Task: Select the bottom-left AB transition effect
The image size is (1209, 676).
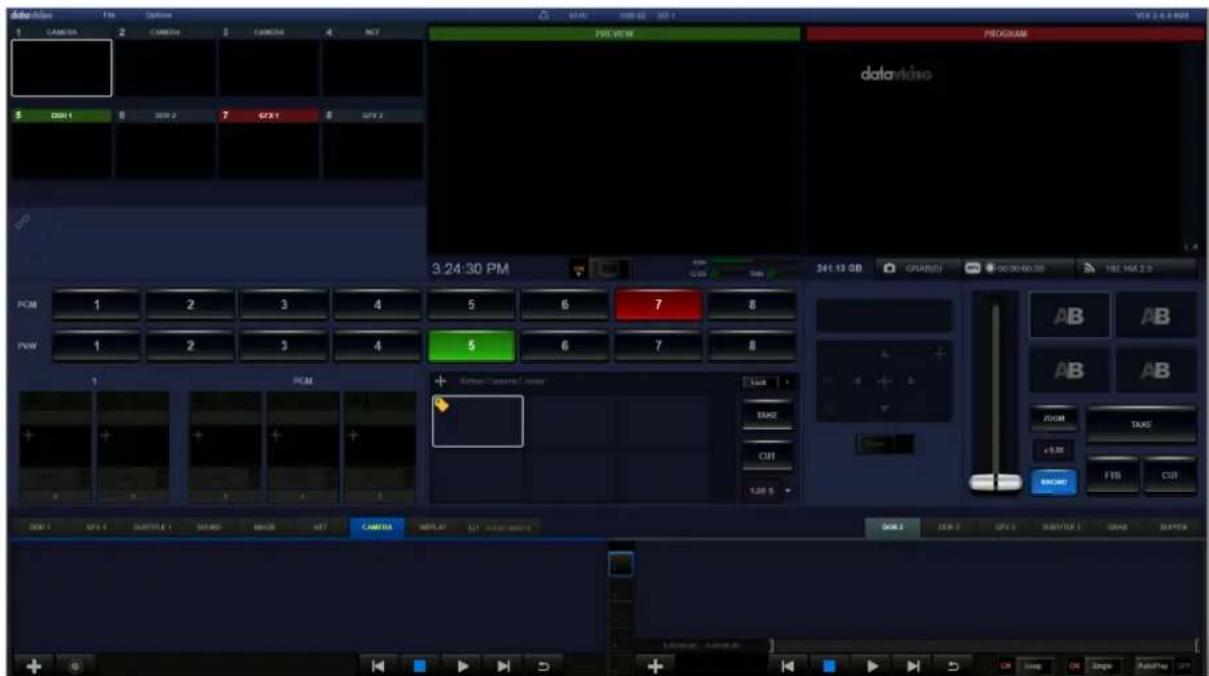Action: point(1069,371)
